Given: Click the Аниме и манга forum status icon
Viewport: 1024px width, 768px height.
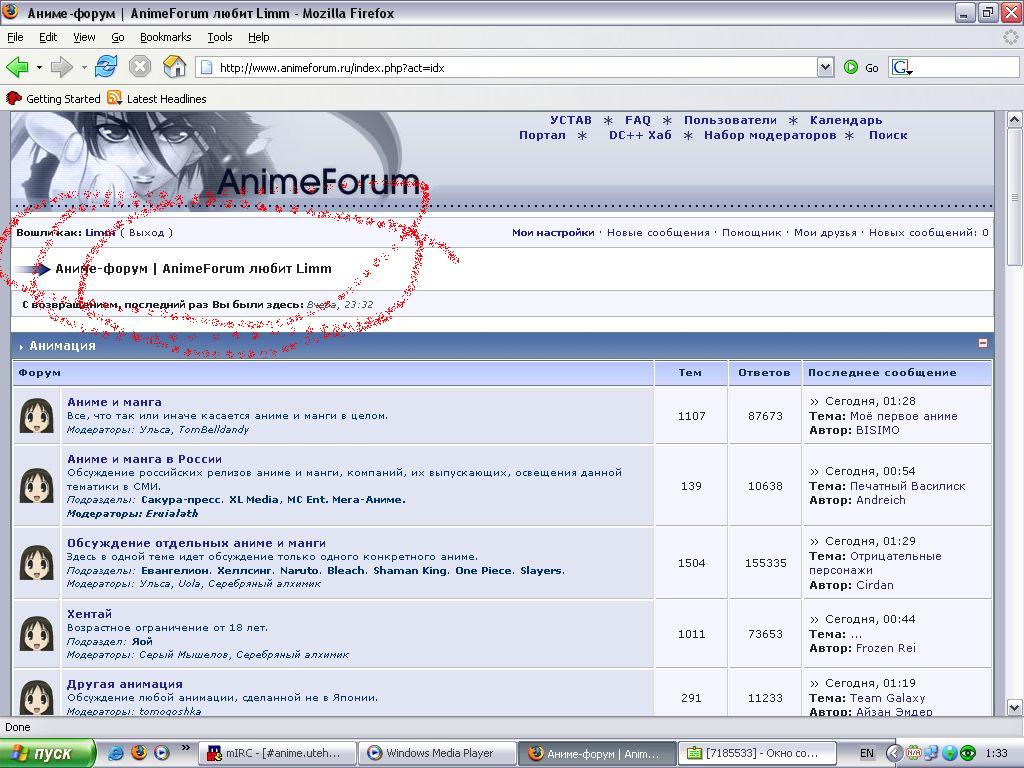Looking at the screenshot, I should [37, 416].
